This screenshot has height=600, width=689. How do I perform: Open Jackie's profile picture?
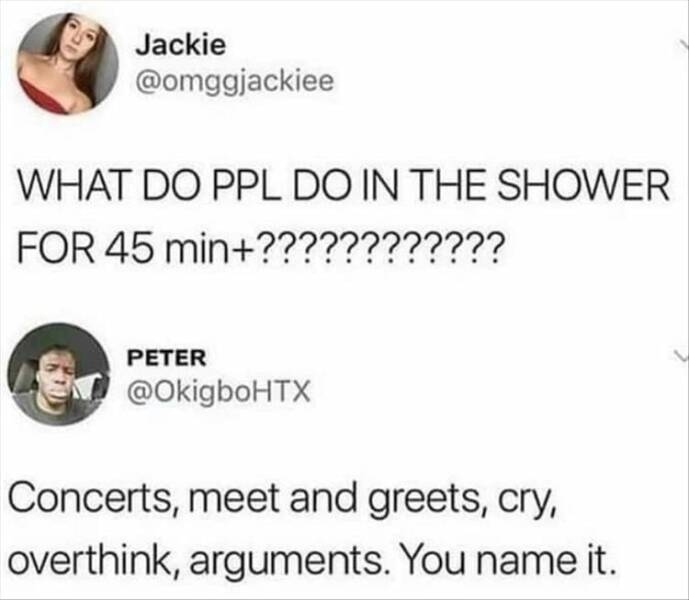click(69, 64)
